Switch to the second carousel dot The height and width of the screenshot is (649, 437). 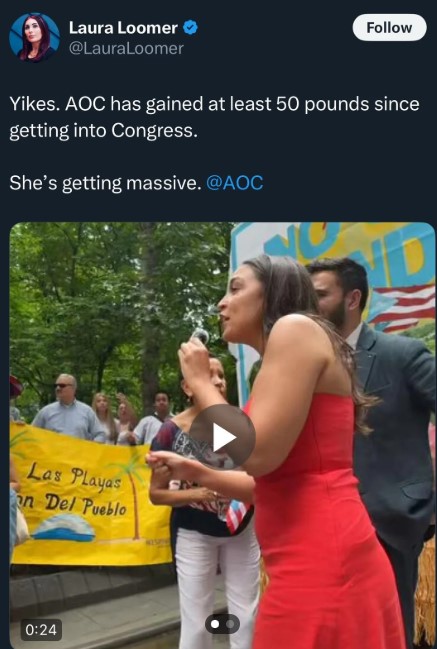[230, 624]
